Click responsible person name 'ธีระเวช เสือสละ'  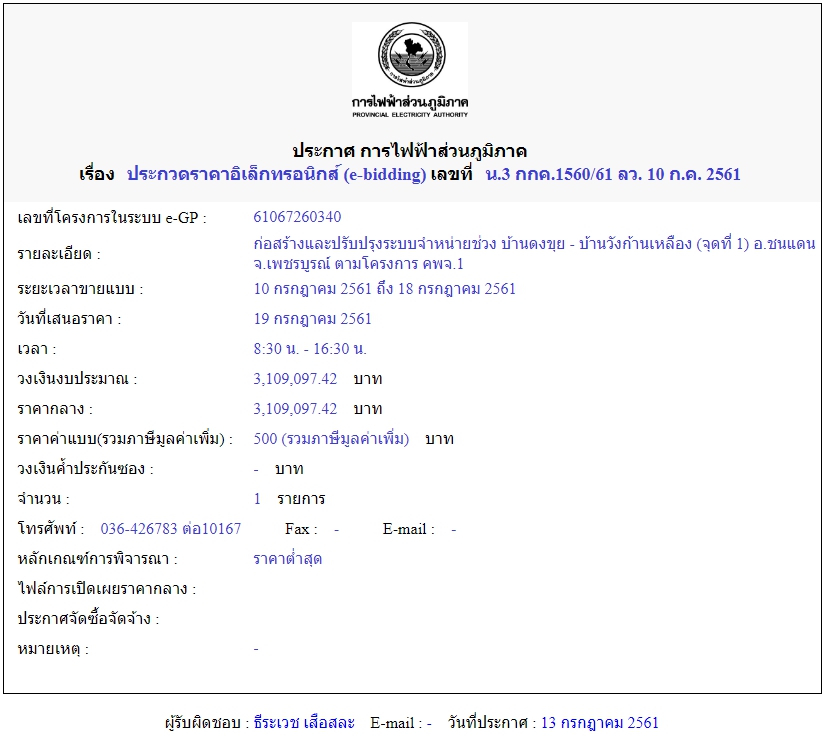click(304, 723)
